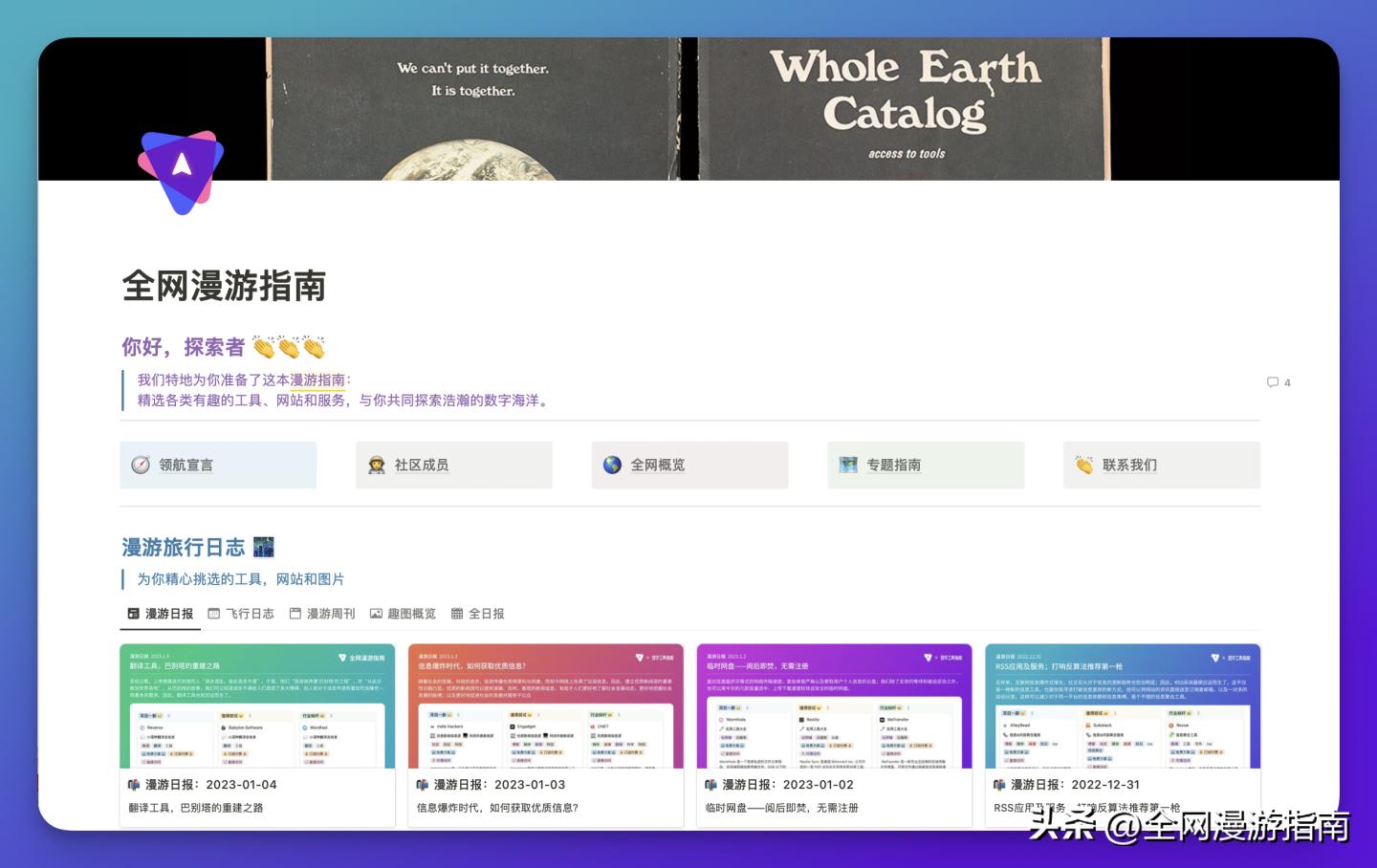Image resolution: width=1377 pixels, height=868 pixels.
Task: Click the cityscape emoji after 漫游旅行日志
Action: [x=265, y=547]
